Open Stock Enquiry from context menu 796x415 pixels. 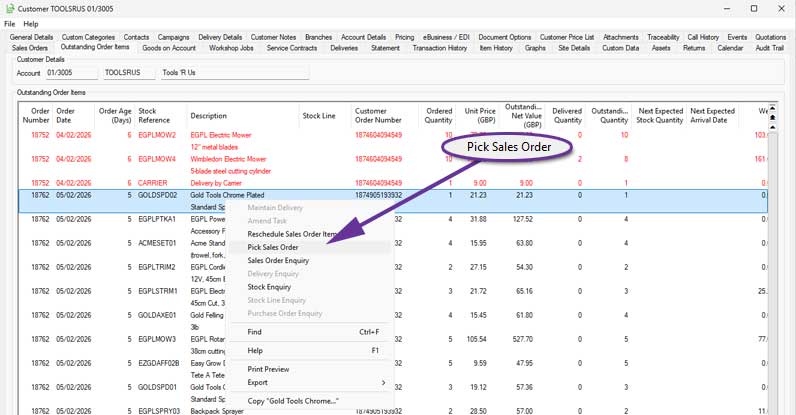(269, 287)
